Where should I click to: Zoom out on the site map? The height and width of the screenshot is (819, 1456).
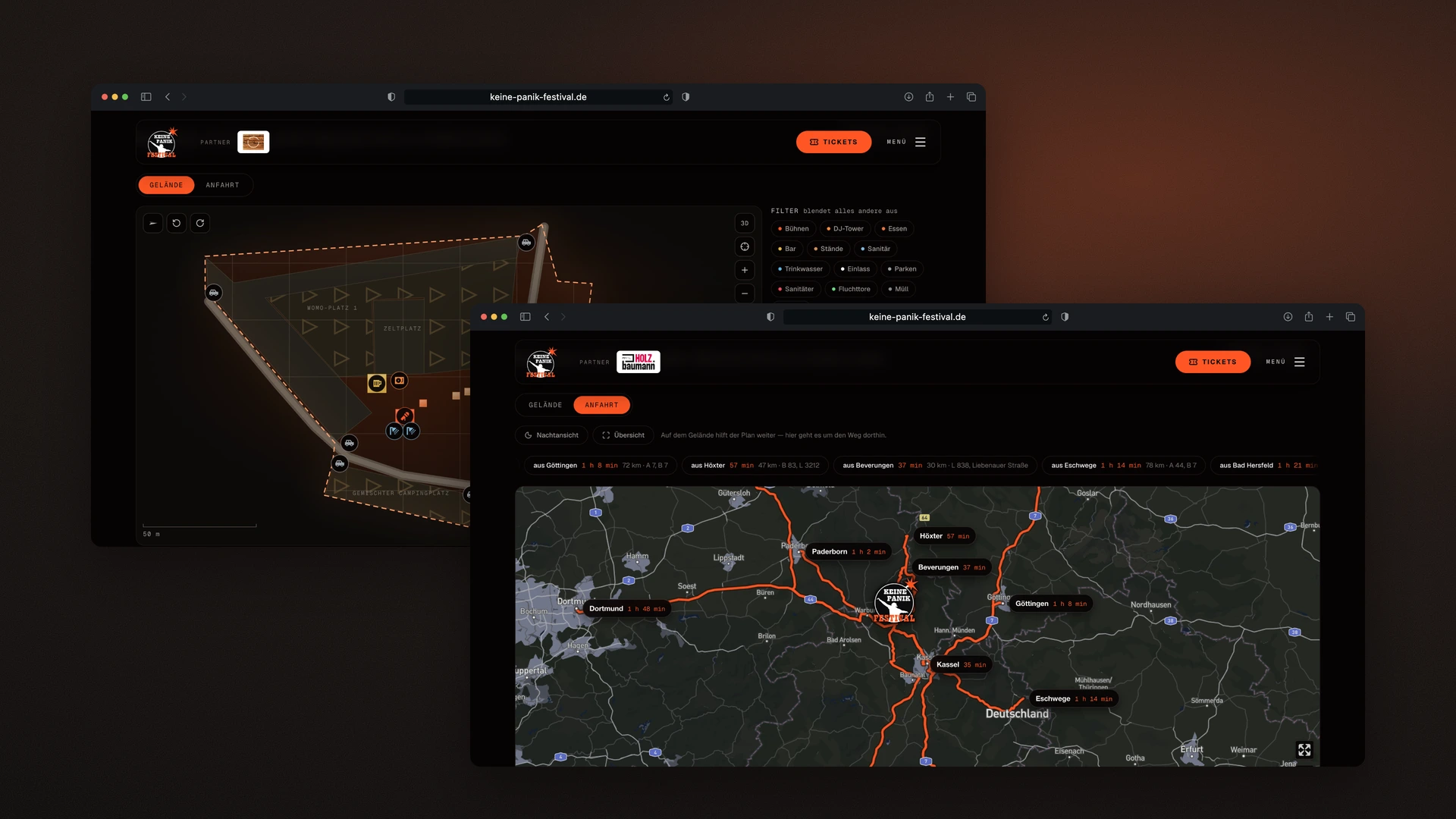coord(745,293)
